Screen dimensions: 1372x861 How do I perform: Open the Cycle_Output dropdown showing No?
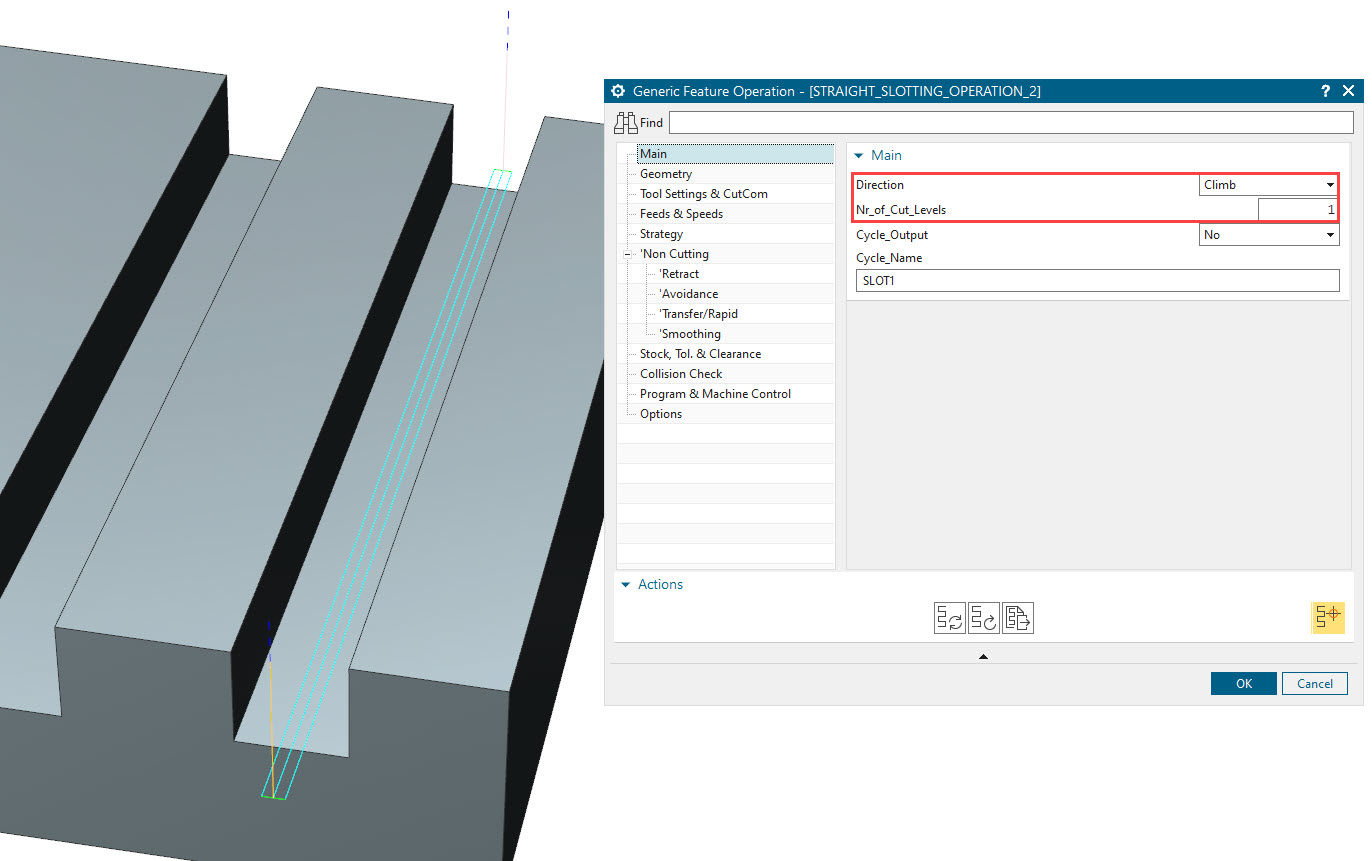click(x=1330, y=234)
